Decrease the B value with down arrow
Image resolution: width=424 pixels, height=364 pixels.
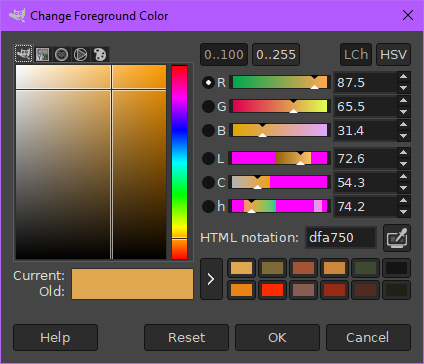tap(403, 136)
